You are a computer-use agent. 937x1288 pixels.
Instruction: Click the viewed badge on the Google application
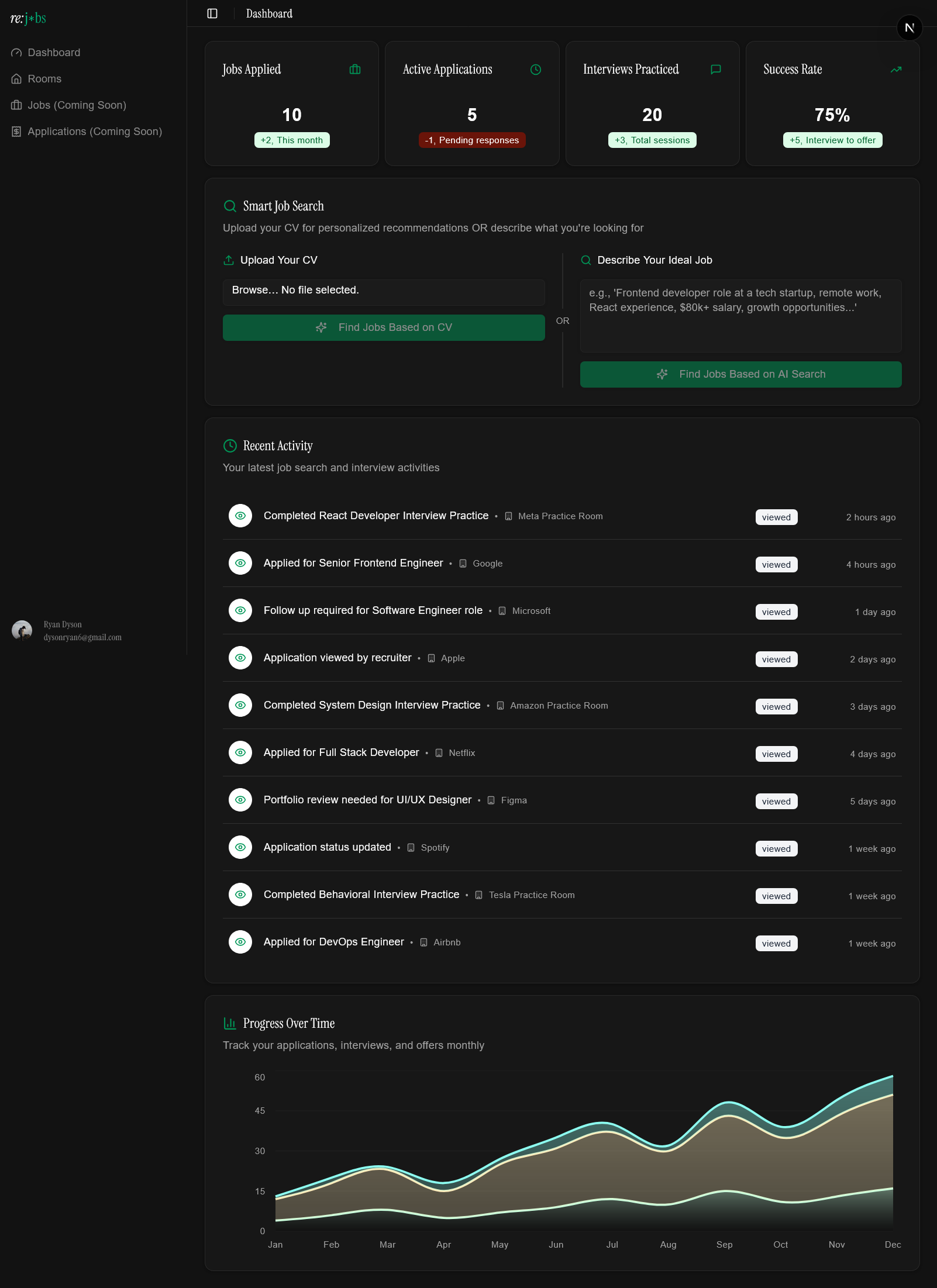coord(776,564)
